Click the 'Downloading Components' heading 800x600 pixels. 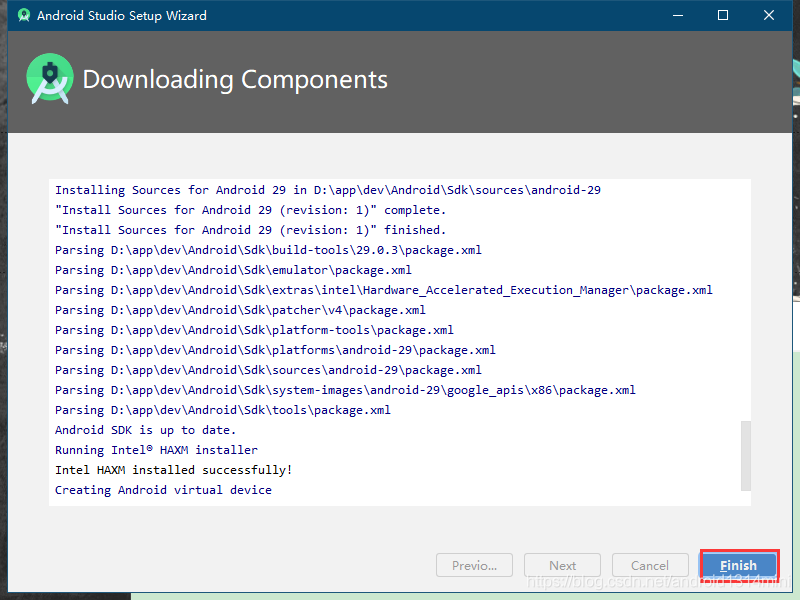tap(235, 80)
